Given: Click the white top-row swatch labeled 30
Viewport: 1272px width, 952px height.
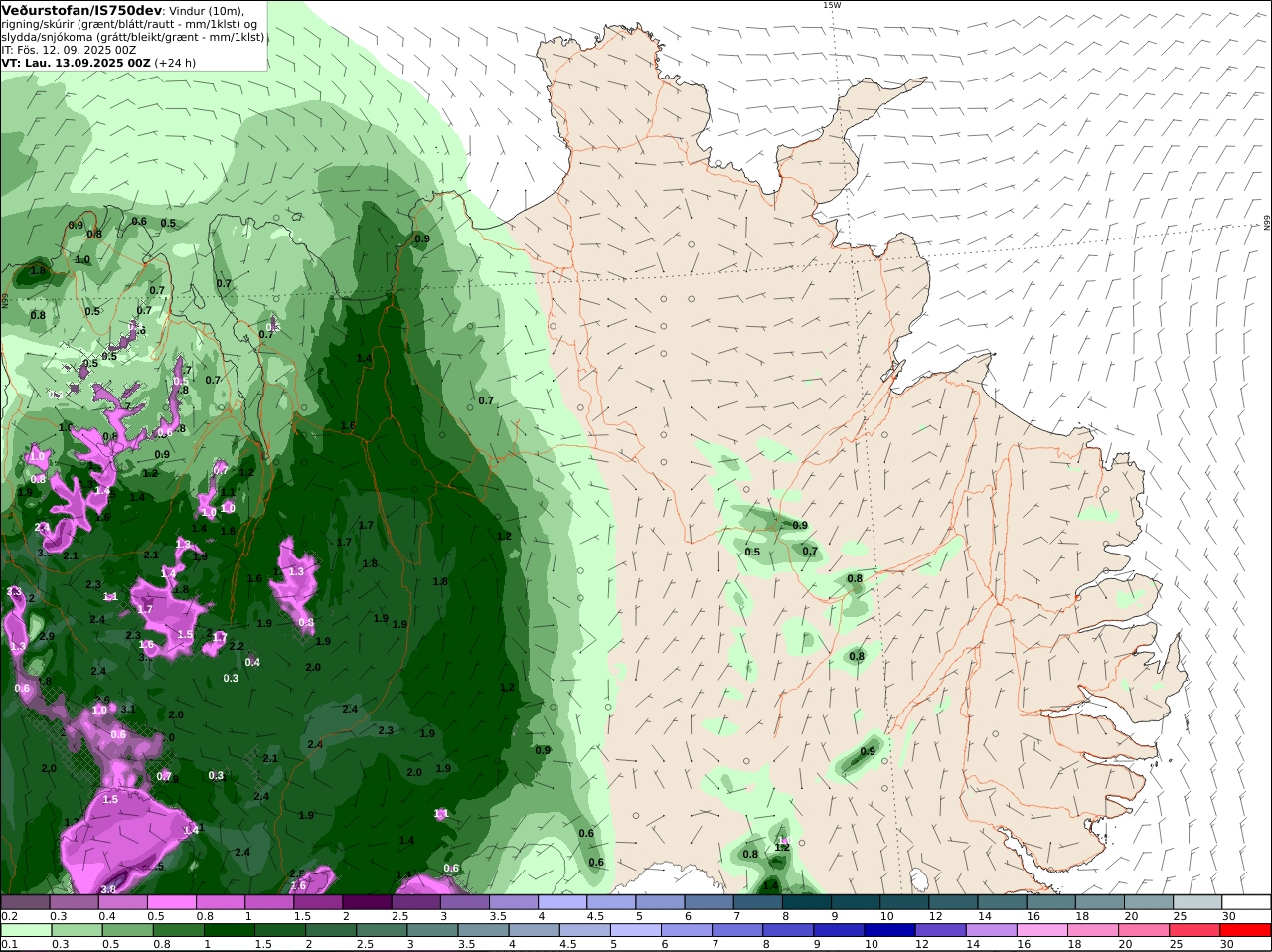Looking at the screenshot, I should pyautogui.click(x=1246, y=902).
